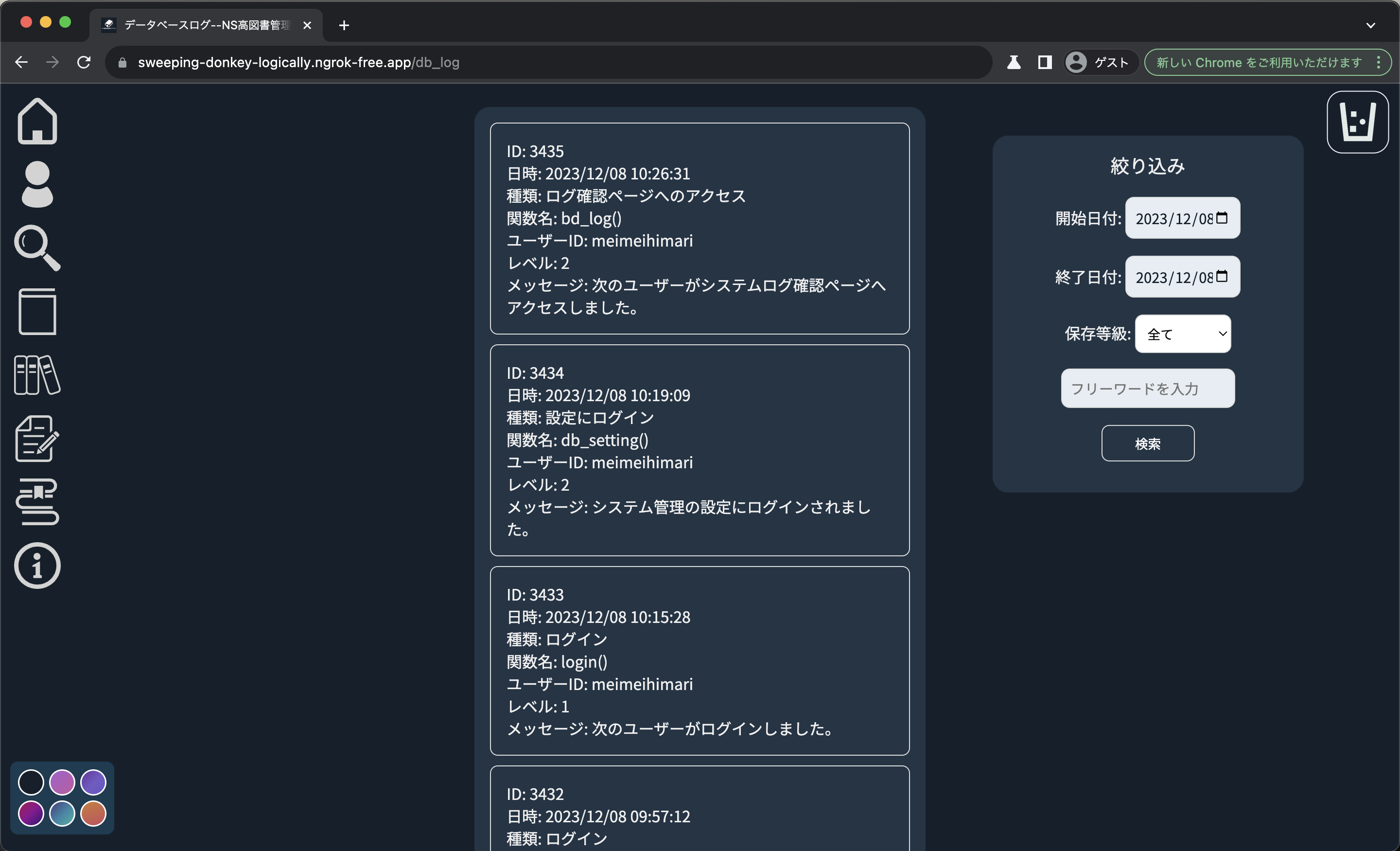Click the 検索 button
Screen dimensions: 1400x851
pos(1147,443)
